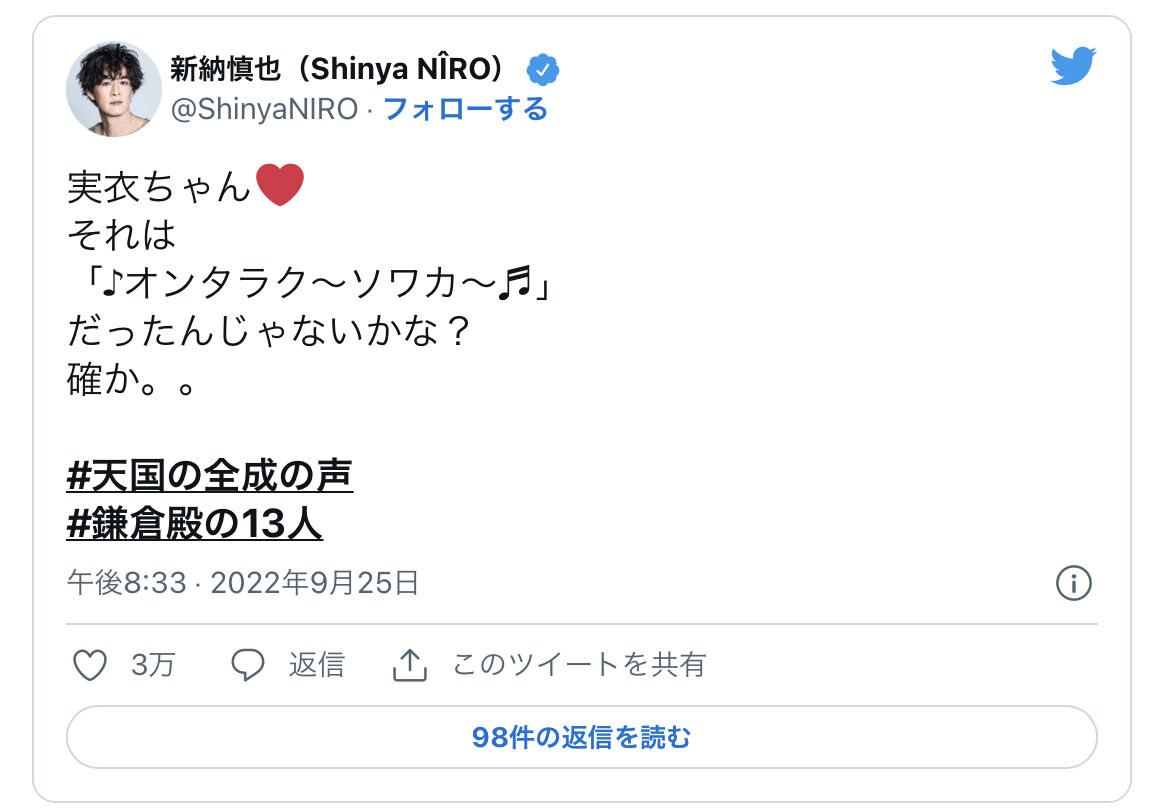Like the tweet with the heart outline icon

(x=90, y=665)
